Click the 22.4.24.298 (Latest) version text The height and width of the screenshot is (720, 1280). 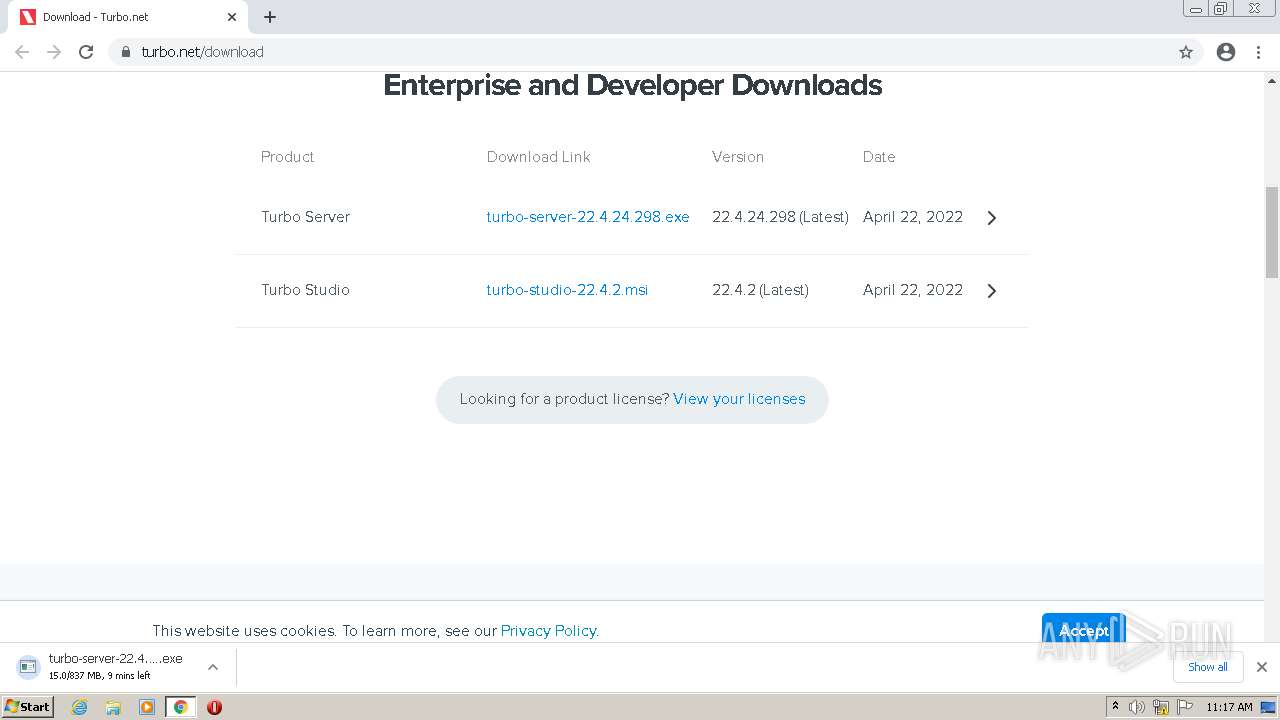[780, 217]
